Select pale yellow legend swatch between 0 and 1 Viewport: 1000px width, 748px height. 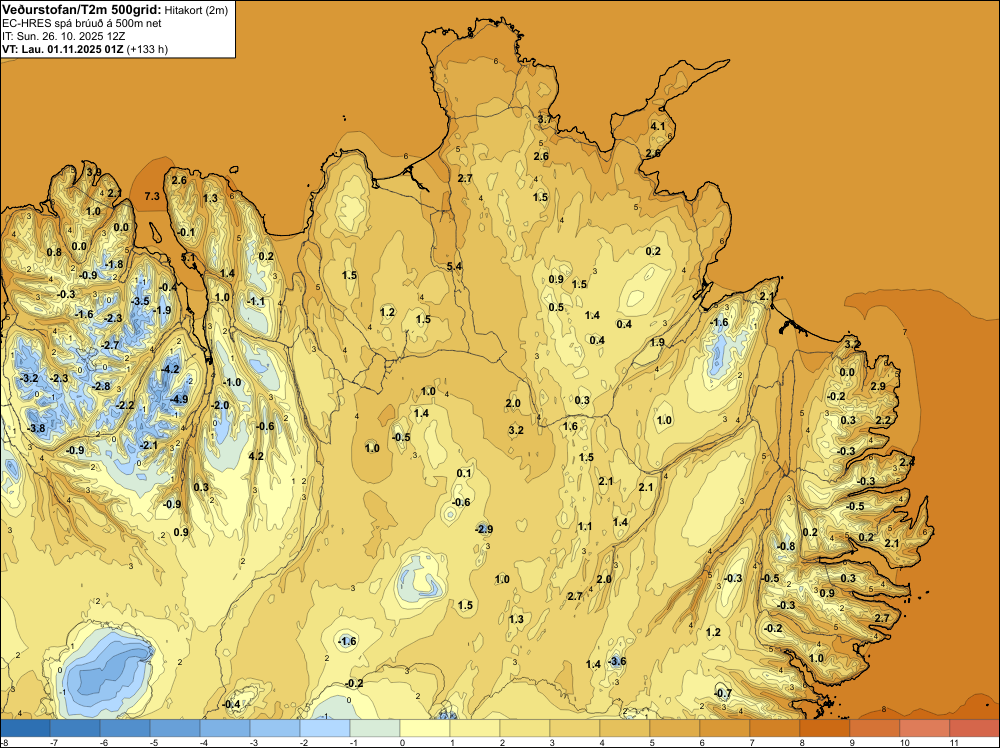tap(425, 728)
